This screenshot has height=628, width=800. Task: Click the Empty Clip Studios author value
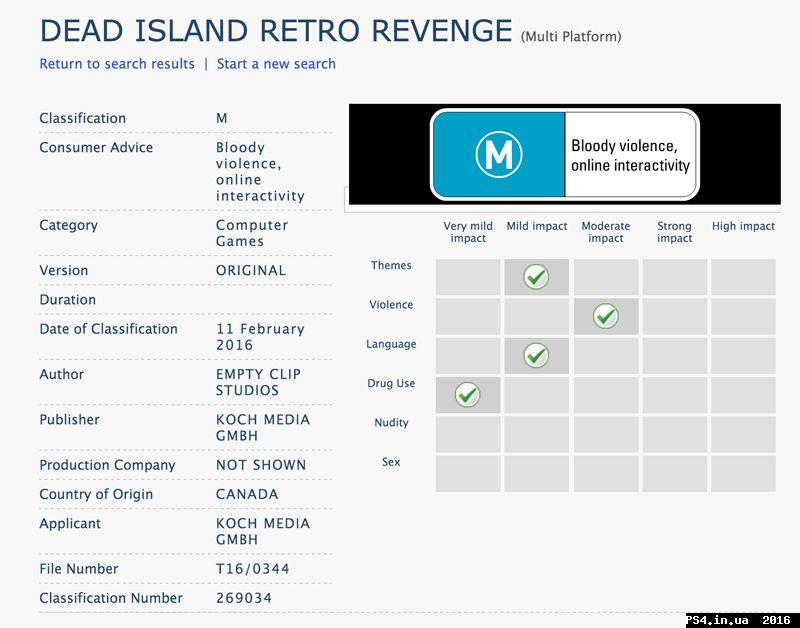point(258,382)
